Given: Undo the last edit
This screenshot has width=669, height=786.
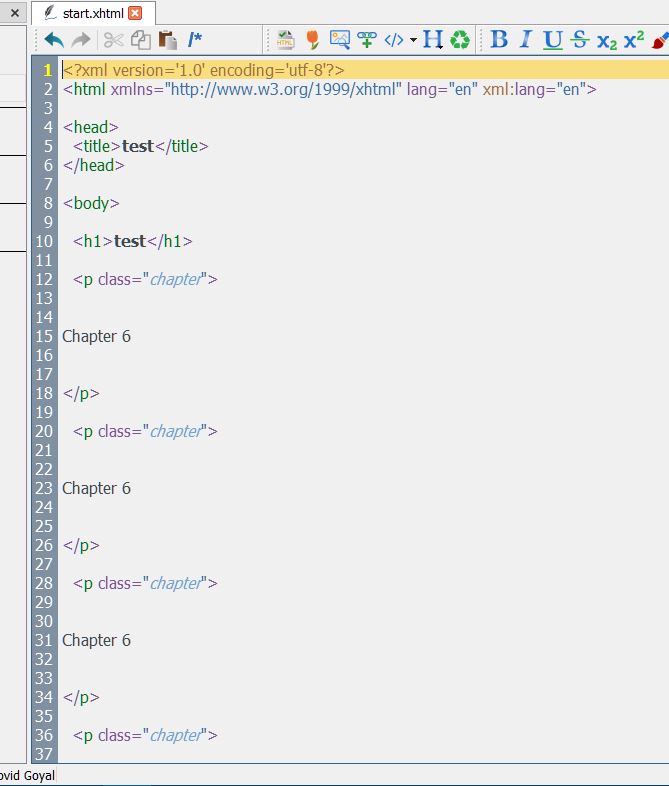Looking at the screenshot, I should coord(54,40).
